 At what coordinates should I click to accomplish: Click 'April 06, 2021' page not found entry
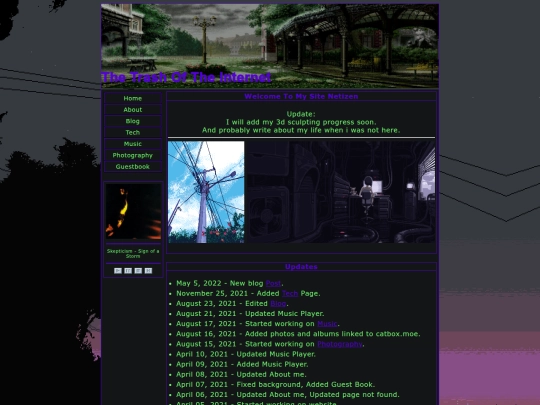[x=288, y=395]
